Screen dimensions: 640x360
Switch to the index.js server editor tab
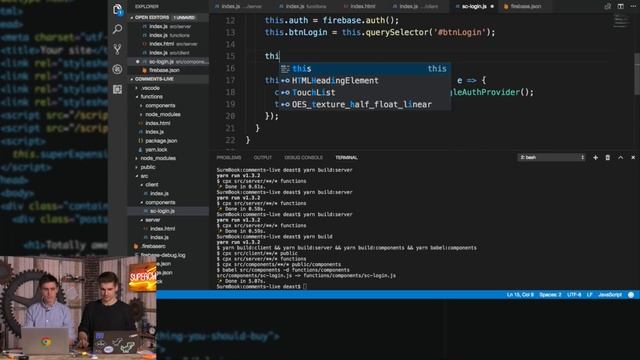pyautogui.click(x=238, y=7)
